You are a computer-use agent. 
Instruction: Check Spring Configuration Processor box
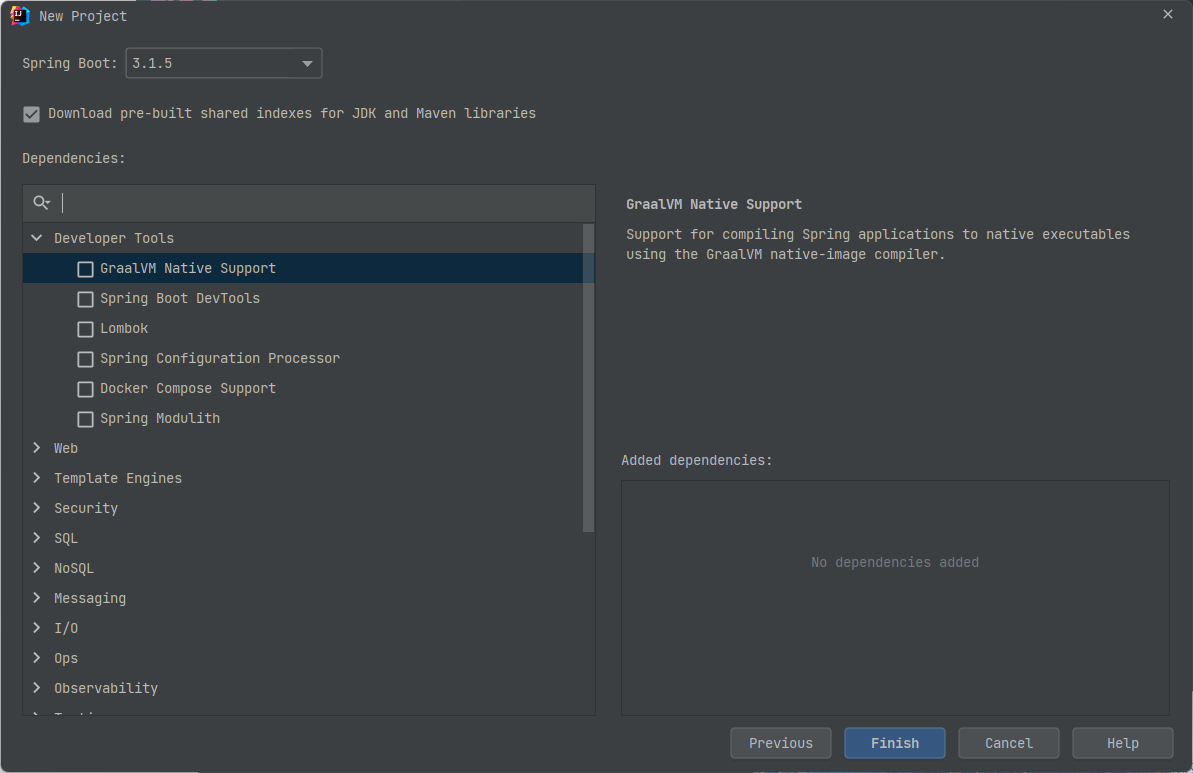click(x=85, y=359)
